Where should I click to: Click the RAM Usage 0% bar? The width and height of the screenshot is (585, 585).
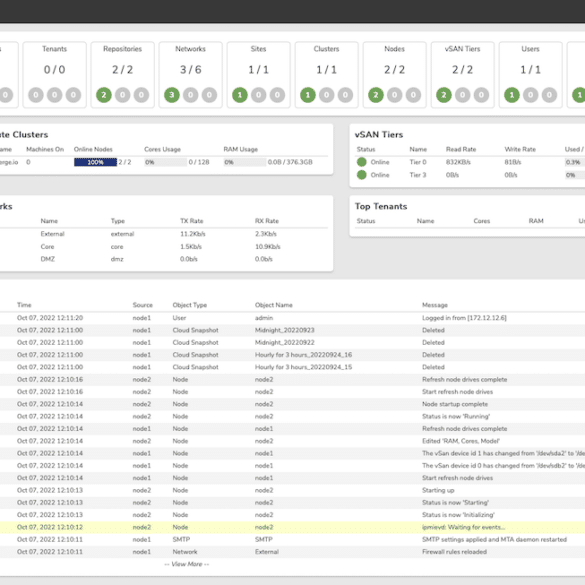click(x=245, y=162)
